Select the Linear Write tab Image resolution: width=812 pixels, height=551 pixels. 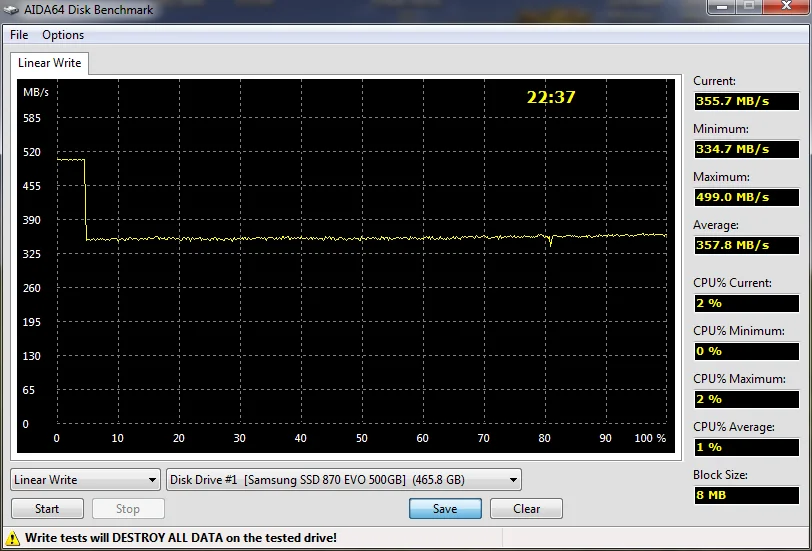(49, 63)
